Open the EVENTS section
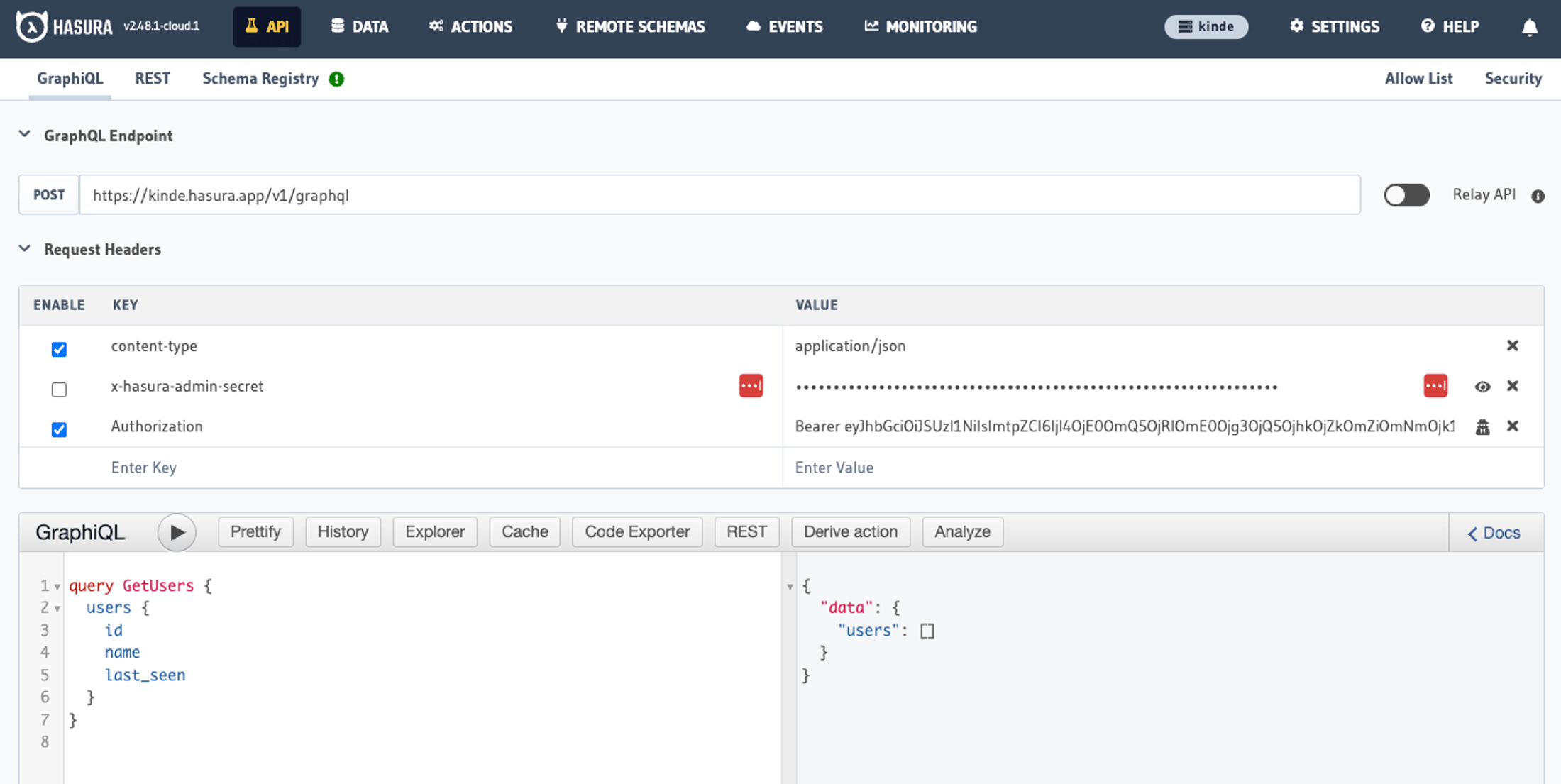 coord(783,26)
